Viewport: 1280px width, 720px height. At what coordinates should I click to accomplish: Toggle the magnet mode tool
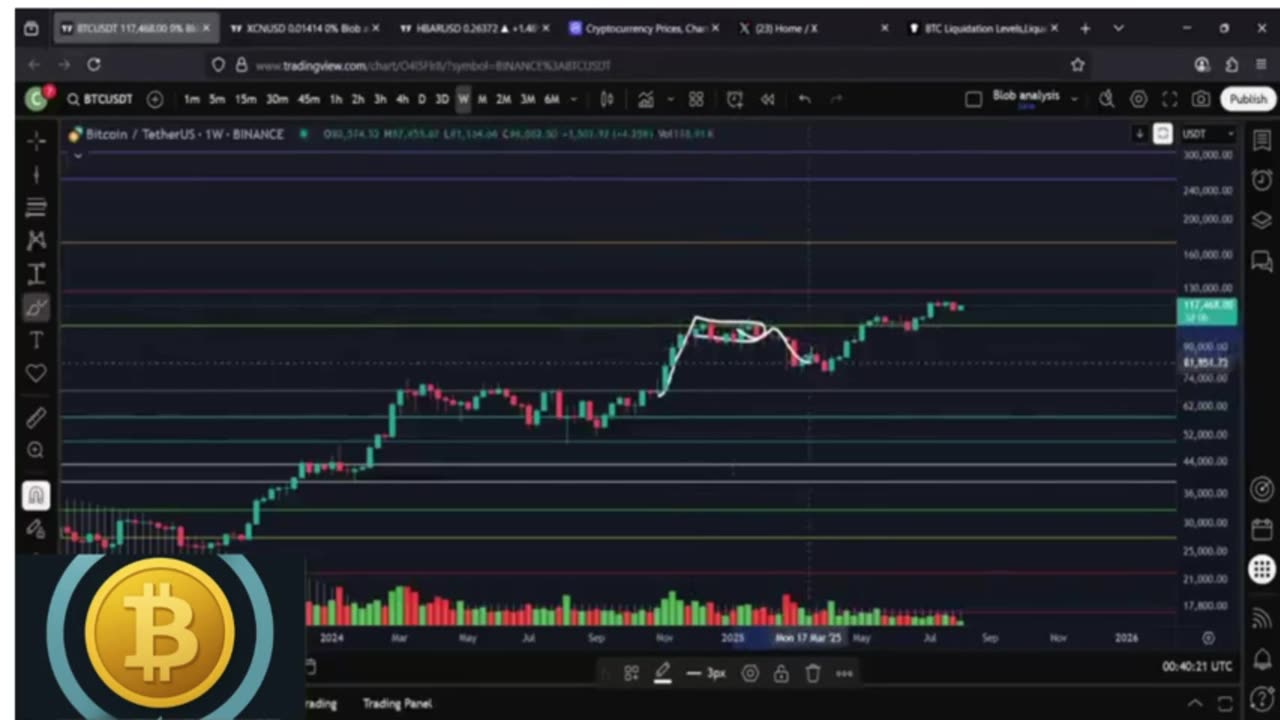36,494
